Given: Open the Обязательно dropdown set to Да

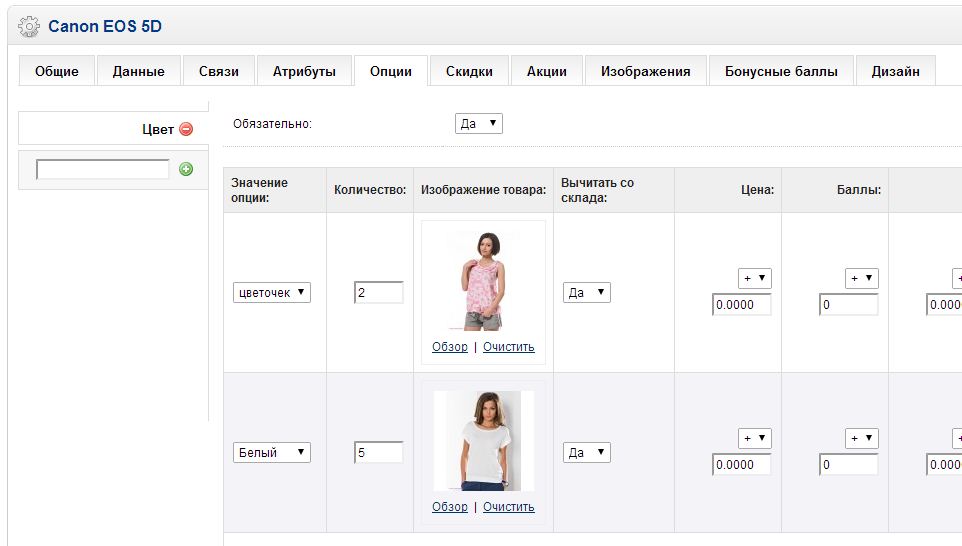Looking at the screenshot, I should (x=479, y=124).
